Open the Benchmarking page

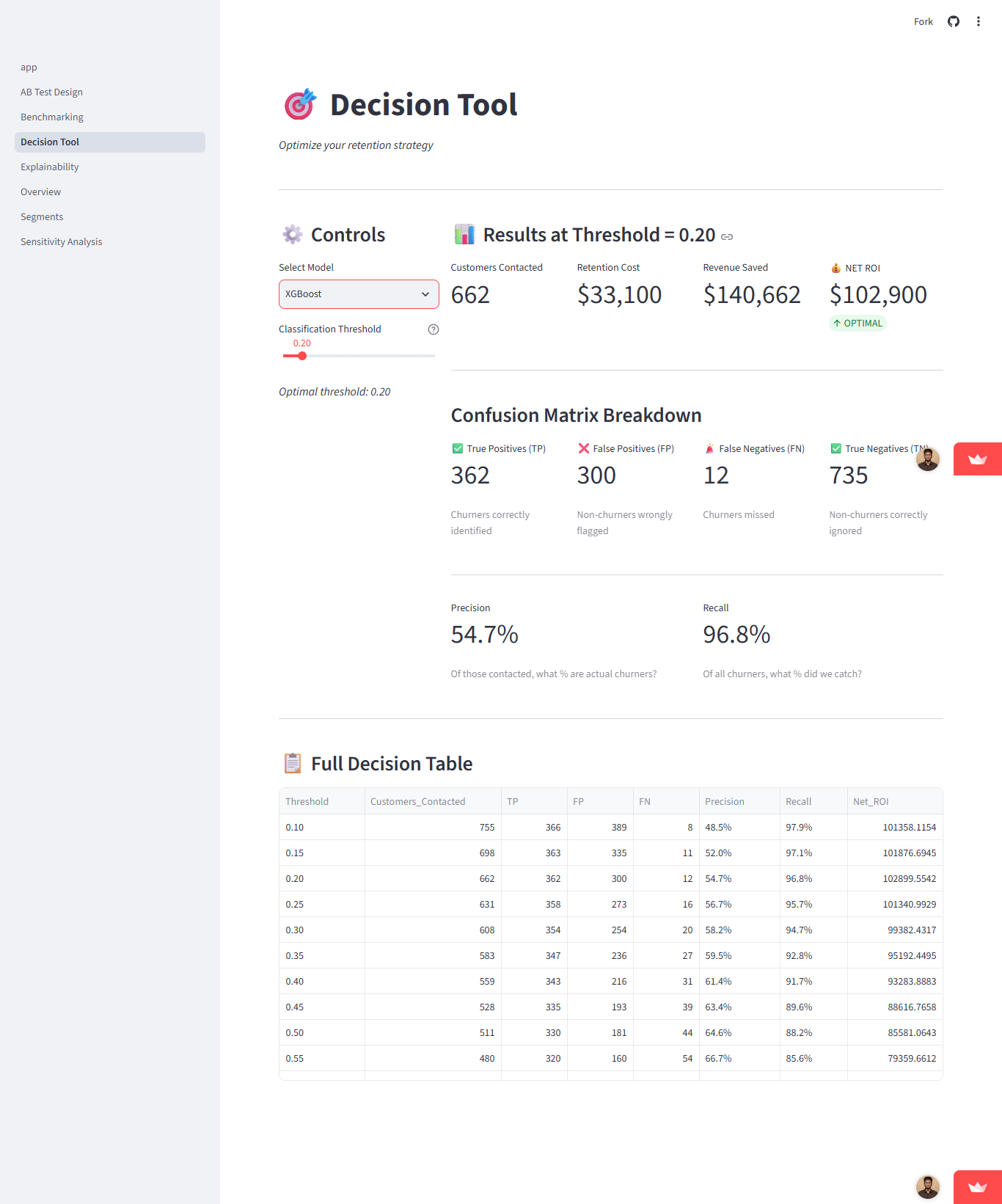click(x=110, y=117)
